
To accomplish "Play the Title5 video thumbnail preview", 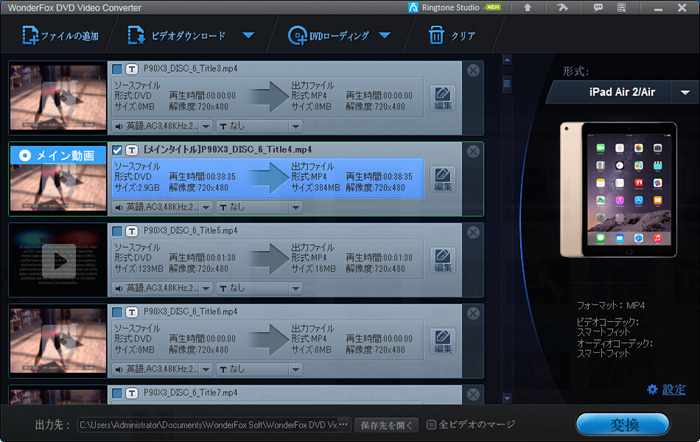I will tap(58, 262).
